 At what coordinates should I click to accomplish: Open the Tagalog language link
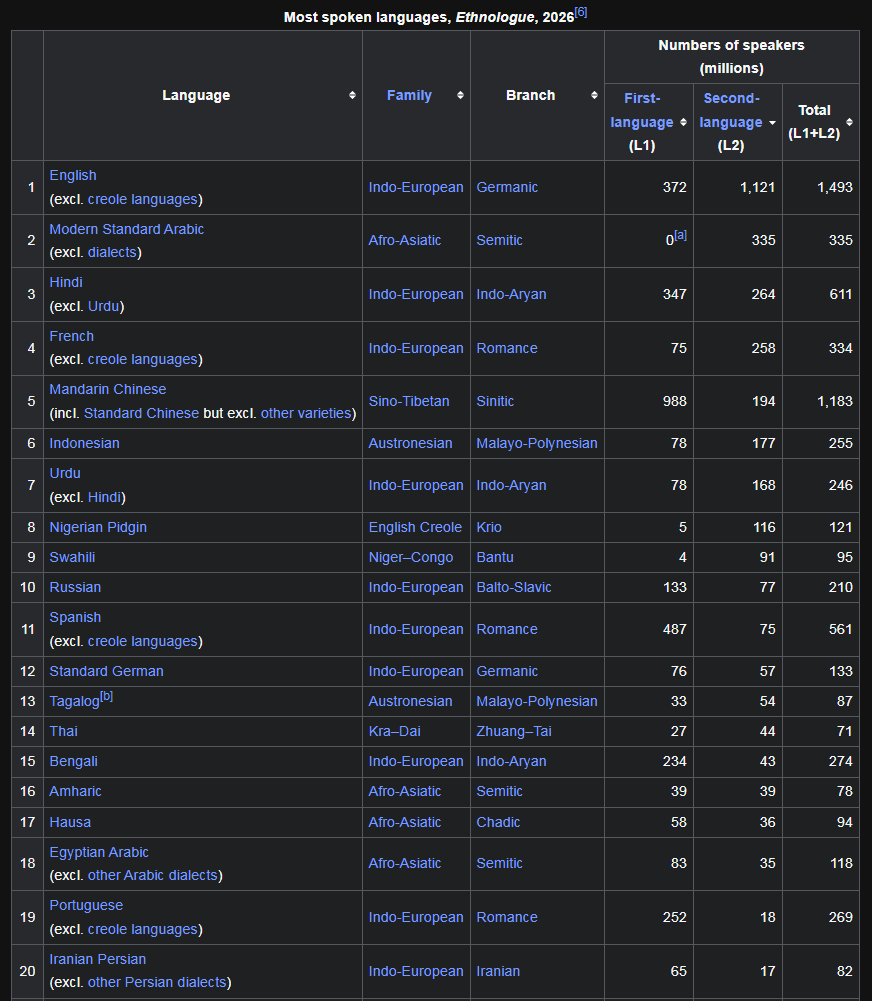(74, 701)
